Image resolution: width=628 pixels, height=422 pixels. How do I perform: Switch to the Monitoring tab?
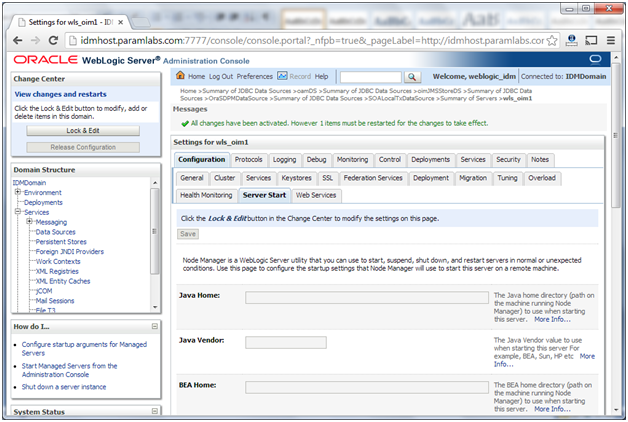point(352,159)
